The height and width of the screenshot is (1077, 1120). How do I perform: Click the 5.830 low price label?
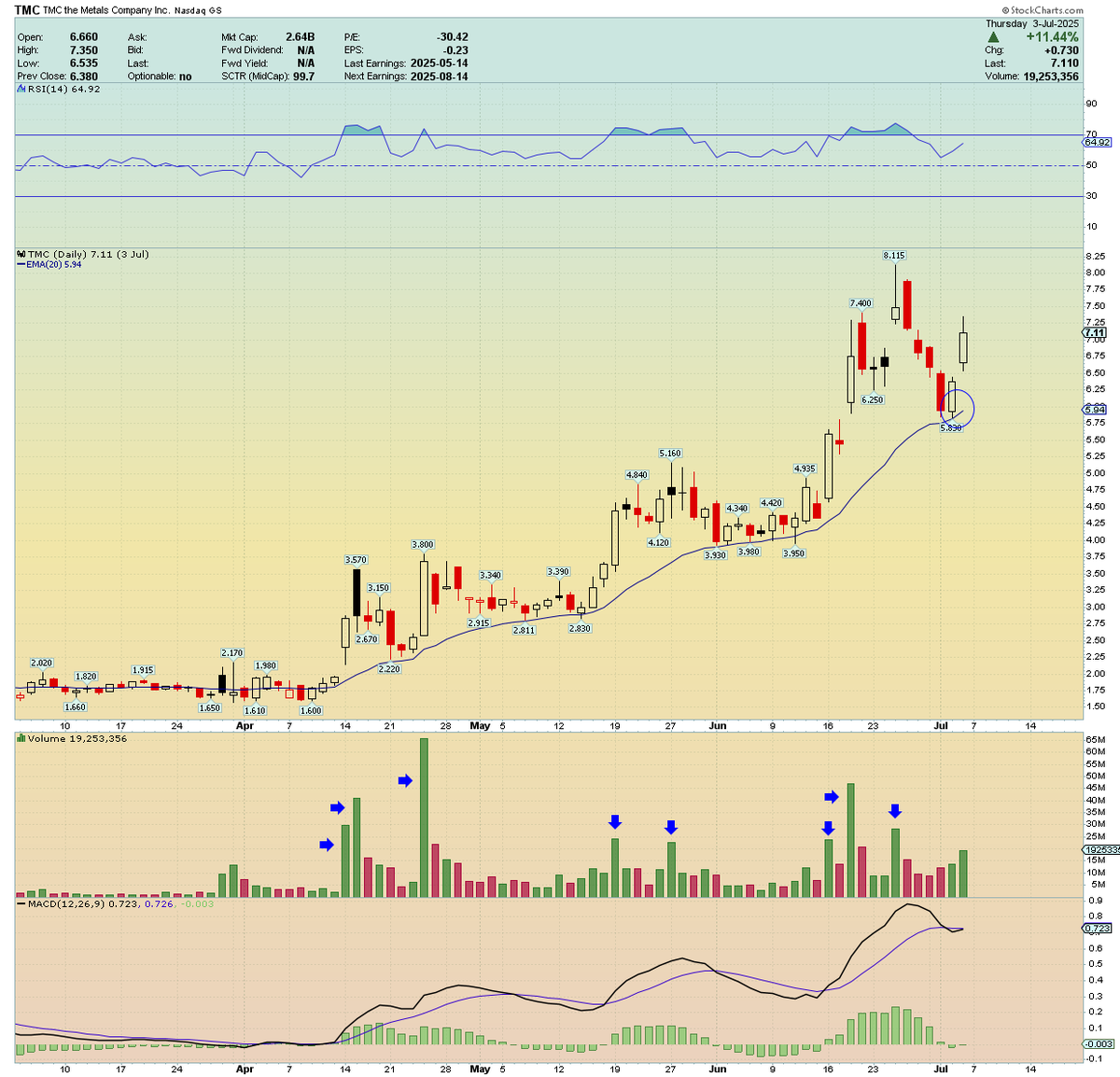[950, 427]
